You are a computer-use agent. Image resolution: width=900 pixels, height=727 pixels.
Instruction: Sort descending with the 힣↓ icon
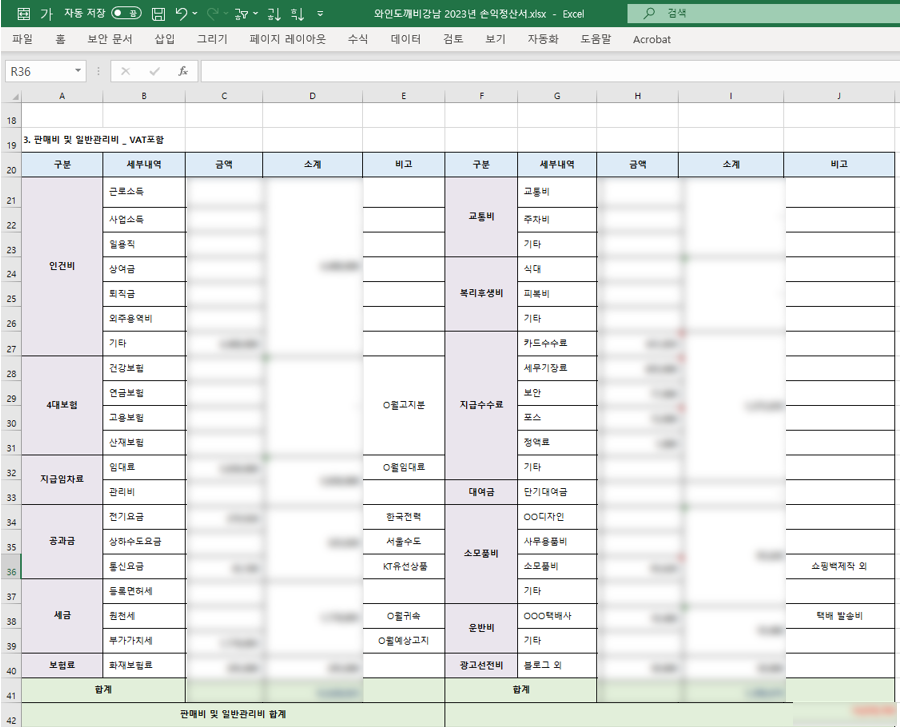297,14
